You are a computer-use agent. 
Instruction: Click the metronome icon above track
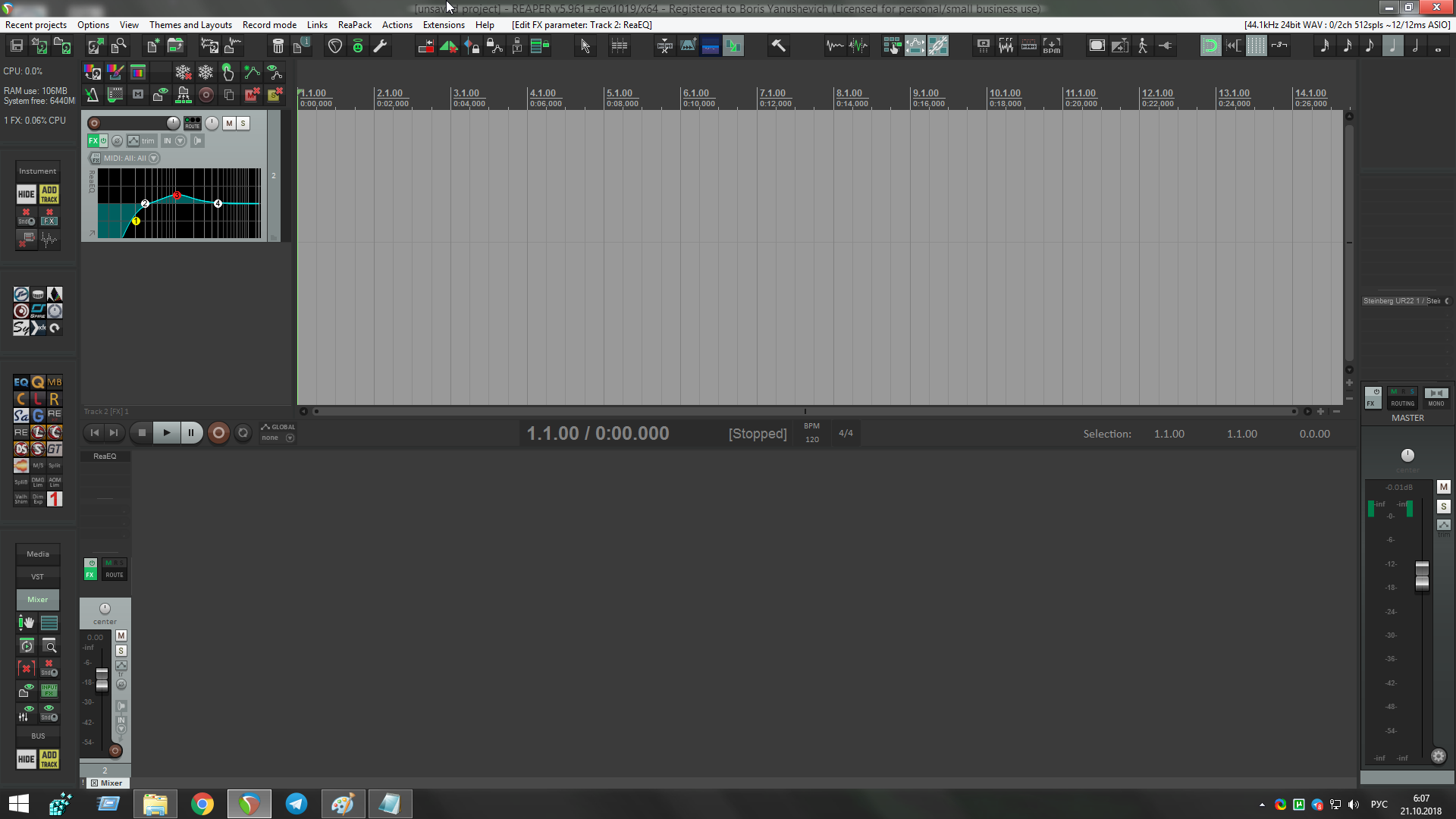(x=92, y=95)
